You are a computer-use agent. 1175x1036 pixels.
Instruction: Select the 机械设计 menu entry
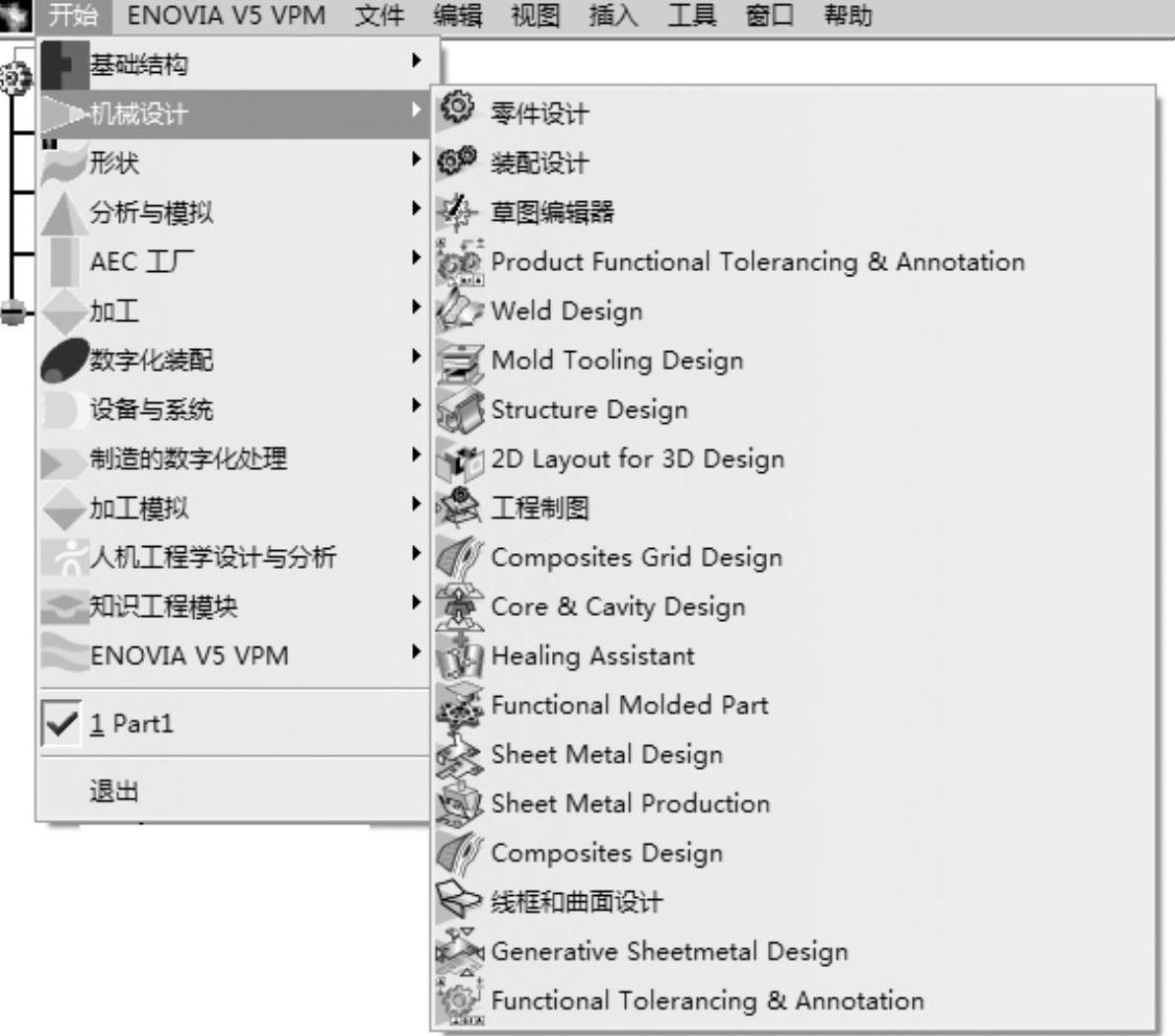(234, 114)
